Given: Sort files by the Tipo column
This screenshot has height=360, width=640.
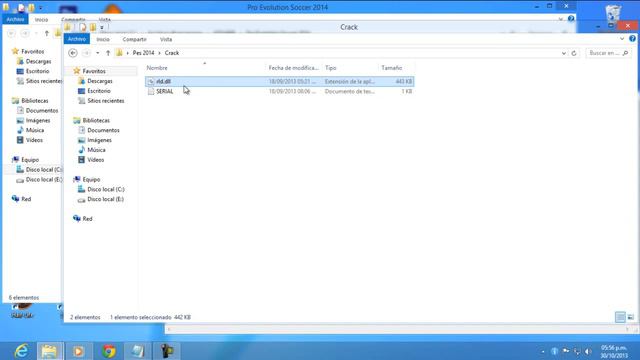Looking at the screenshot, I should click(330, 68).
